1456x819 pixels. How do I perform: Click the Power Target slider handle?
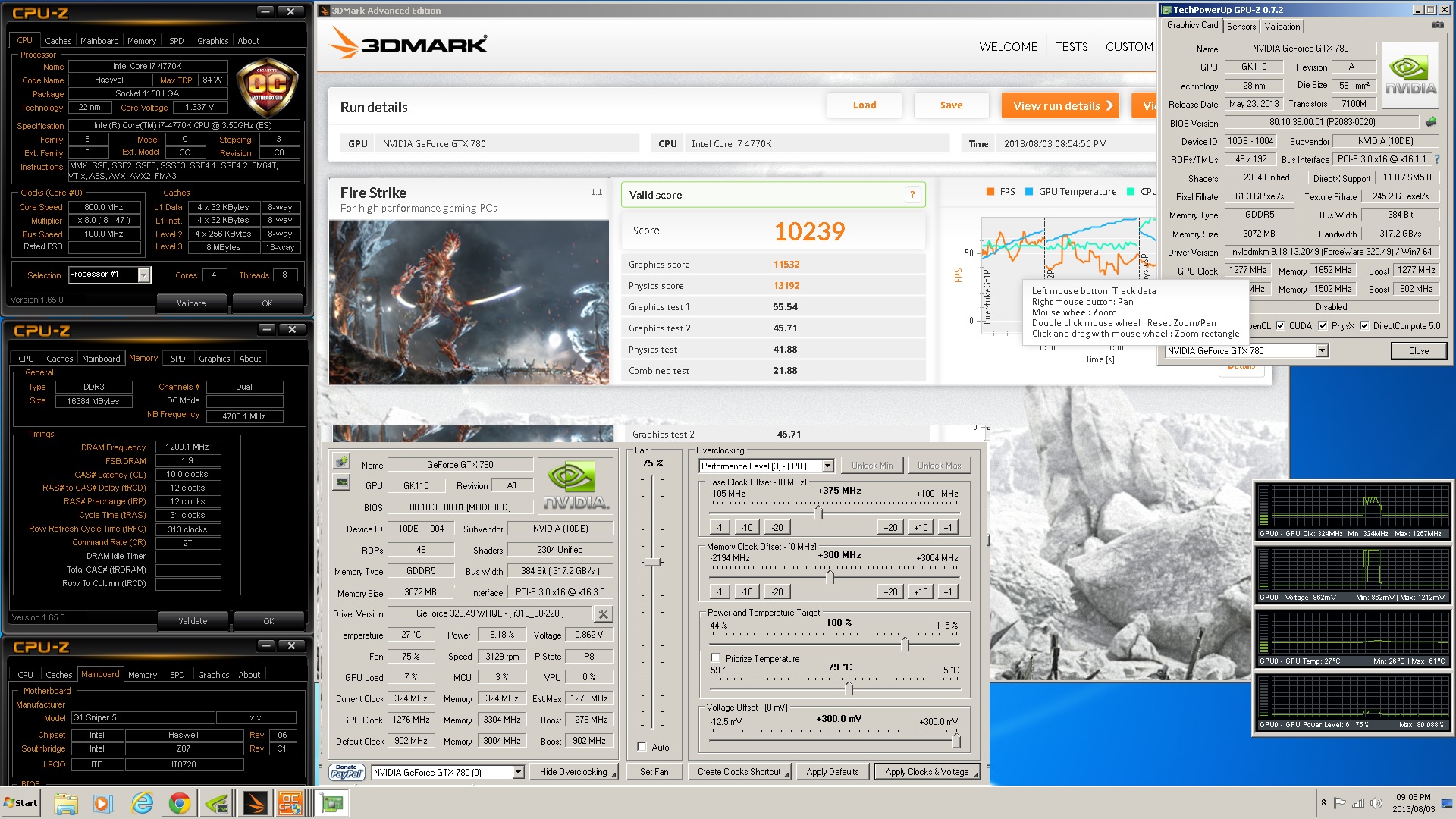click(x=905, y=644)
